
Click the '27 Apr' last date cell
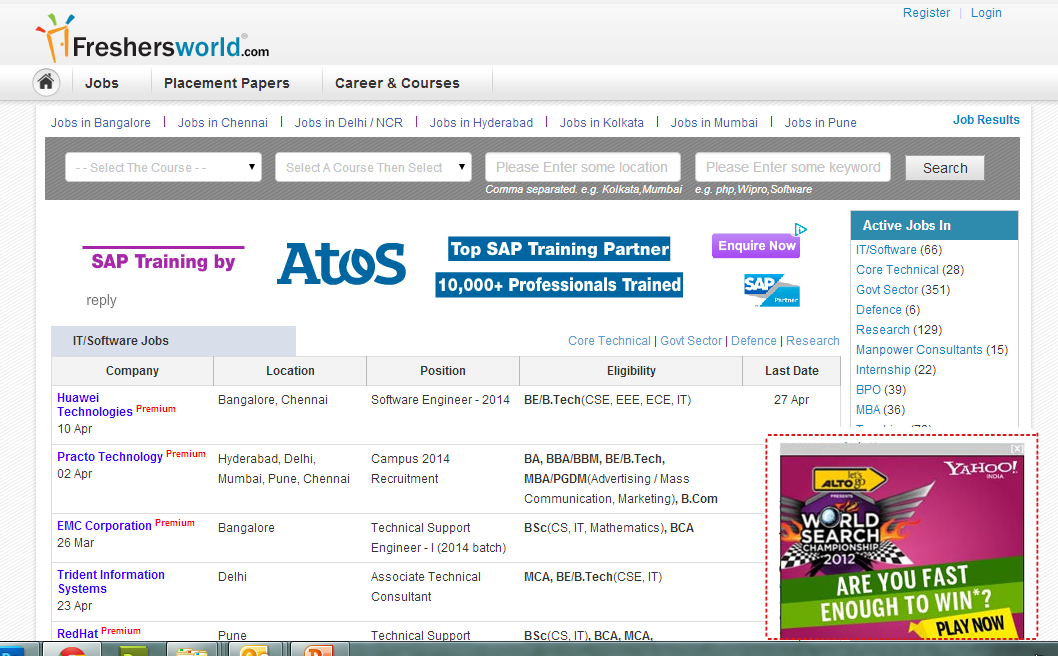pos(791,400)
